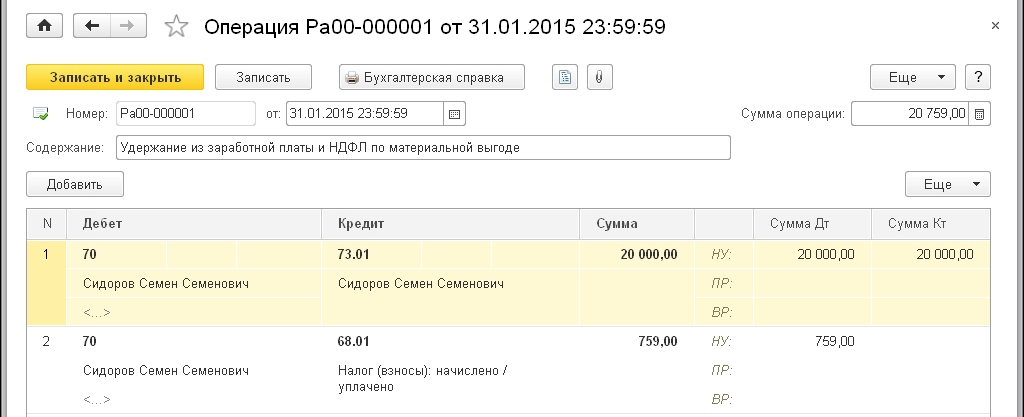Add operation to favorites with star
This screenshot has height=417, width=1024.
click(176, 27)
